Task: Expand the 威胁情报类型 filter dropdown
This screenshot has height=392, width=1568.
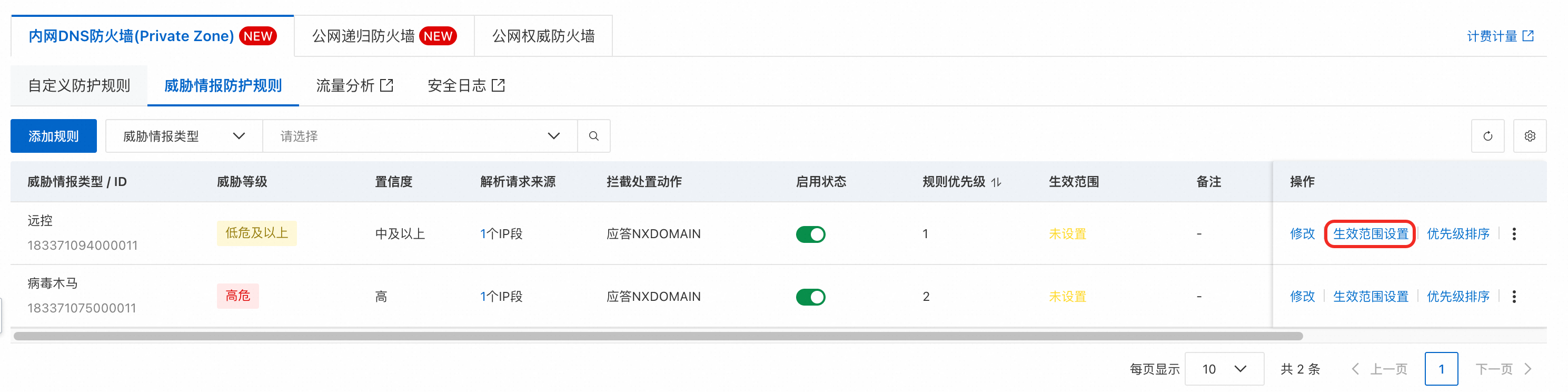Action: [x=184, y=136]
